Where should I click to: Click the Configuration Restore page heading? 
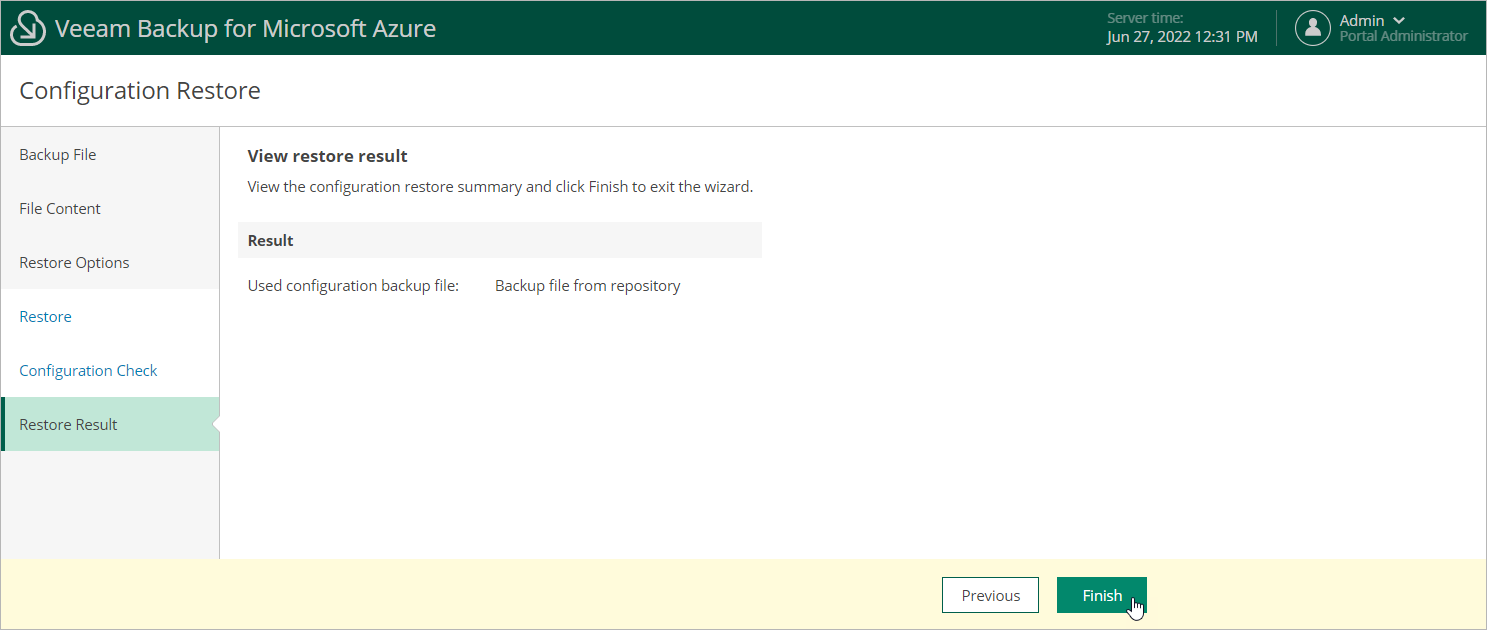tap(140, 90)
